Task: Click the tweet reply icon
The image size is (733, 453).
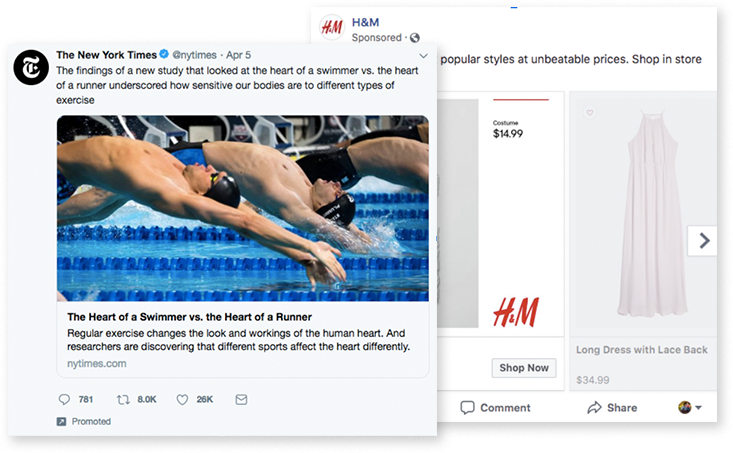Action: (64, 399)
